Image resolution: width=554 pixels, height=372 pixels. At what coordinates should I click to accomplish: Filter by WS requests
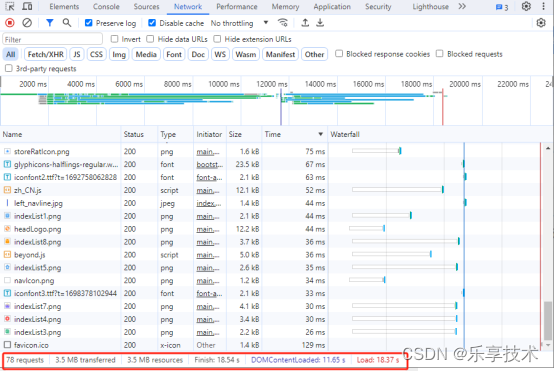pos(220,54)
